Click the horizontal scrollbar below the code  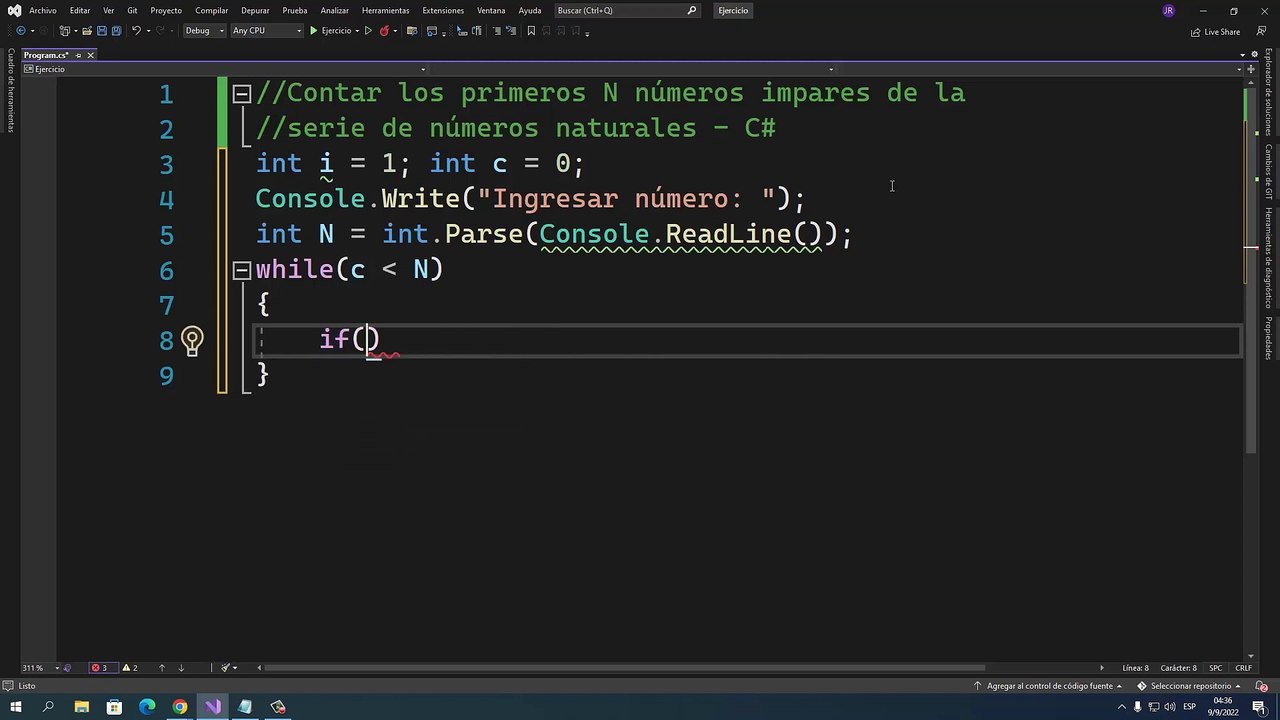625,668
